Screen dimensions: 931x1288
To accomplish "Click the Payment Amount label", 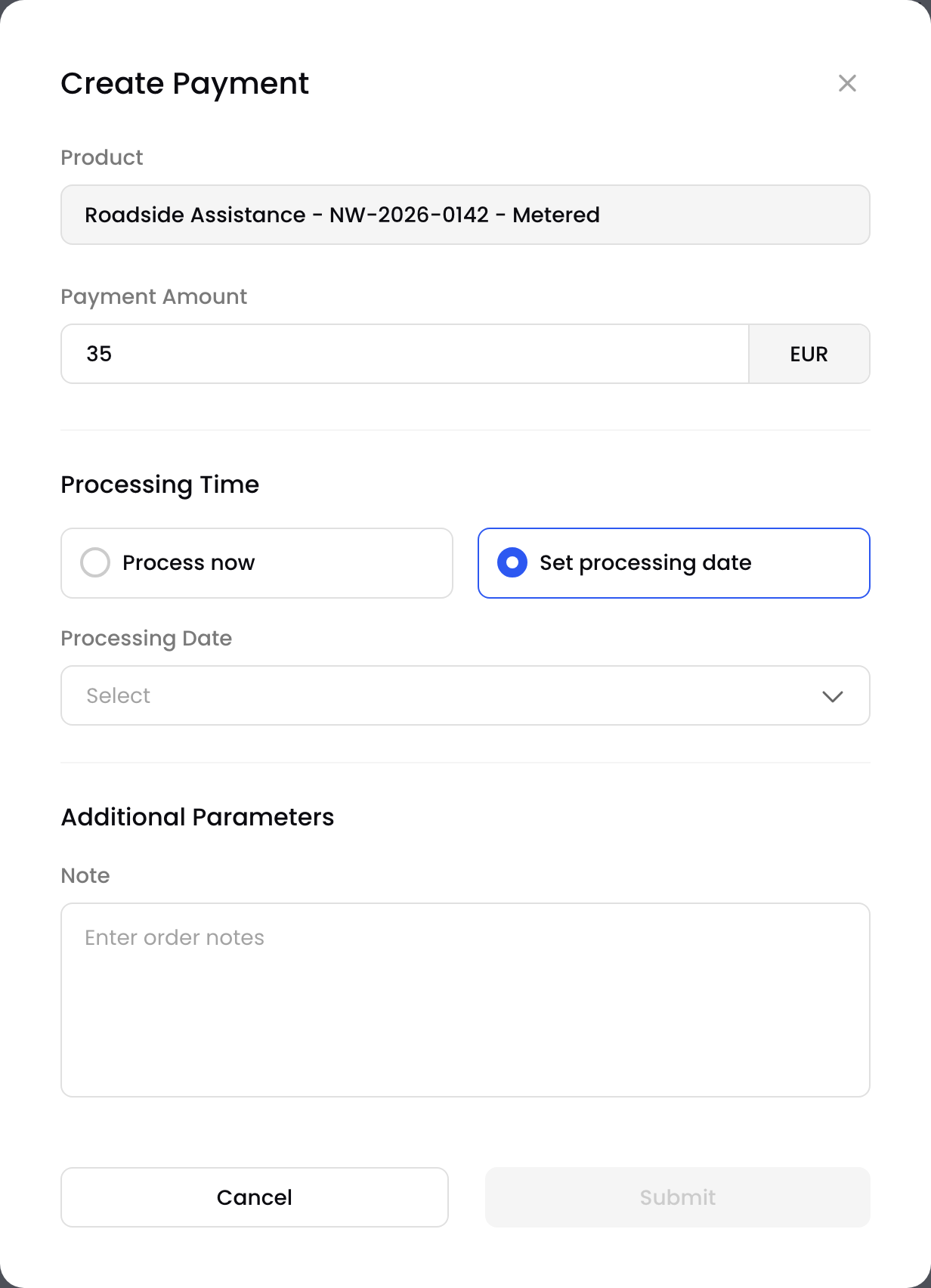I will pos(154,297).
